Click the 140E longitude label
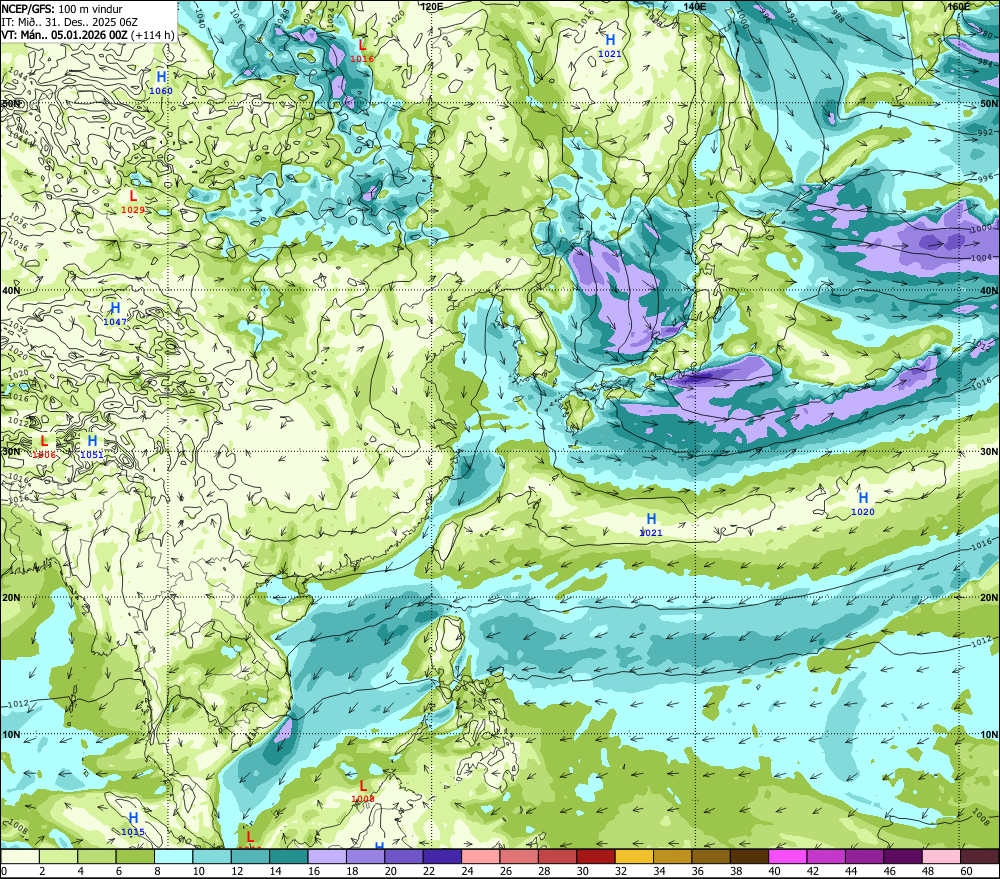Screen dimensions: 1000x879 tap(695, 6)
